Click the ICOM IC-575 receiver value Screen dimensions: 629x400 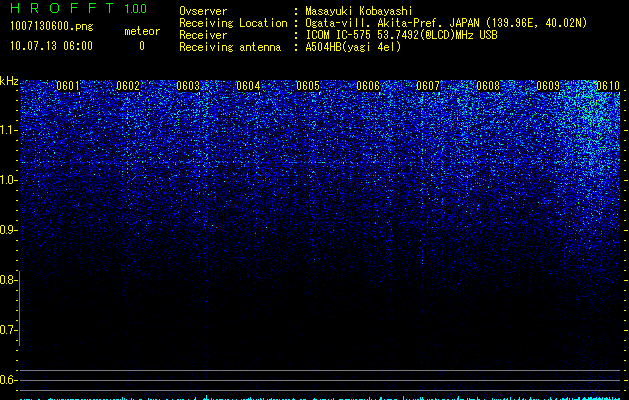pyautogui.click(x=401, y=35)
